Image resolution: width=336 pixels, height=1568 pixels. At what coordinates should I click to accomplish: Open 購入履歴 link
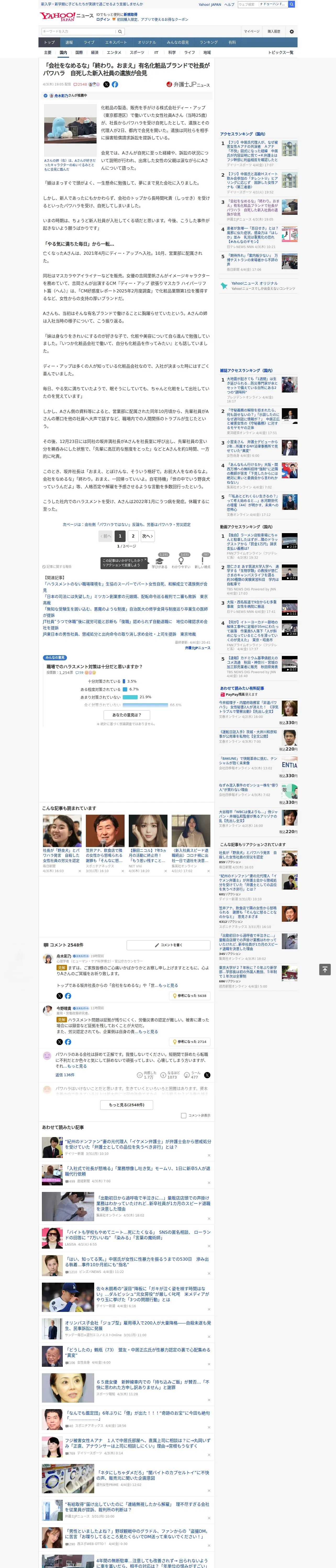[274, 31]
